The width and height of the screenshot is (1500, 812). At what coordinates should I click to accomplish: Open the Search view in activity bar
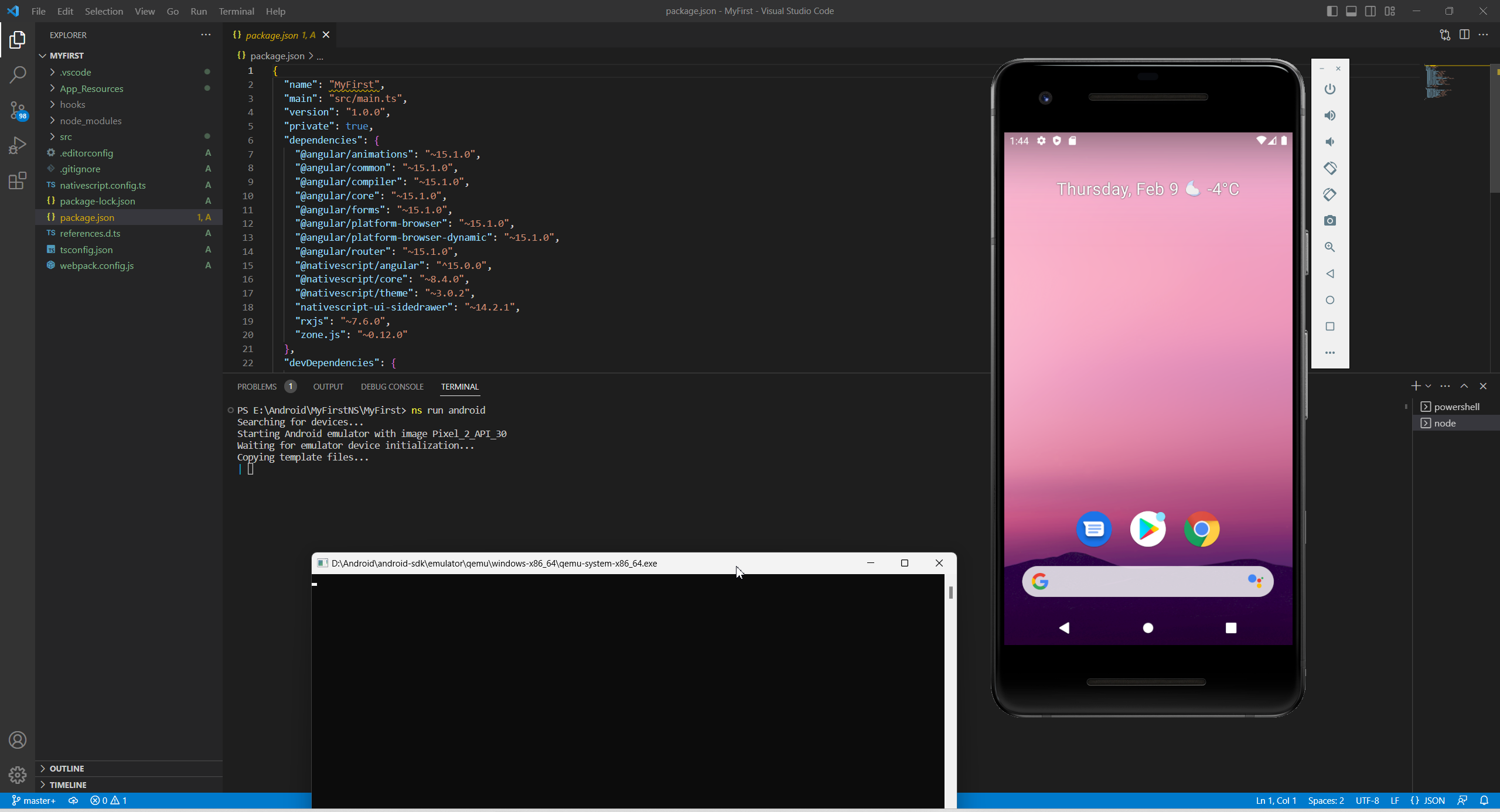tap(18, 74)
